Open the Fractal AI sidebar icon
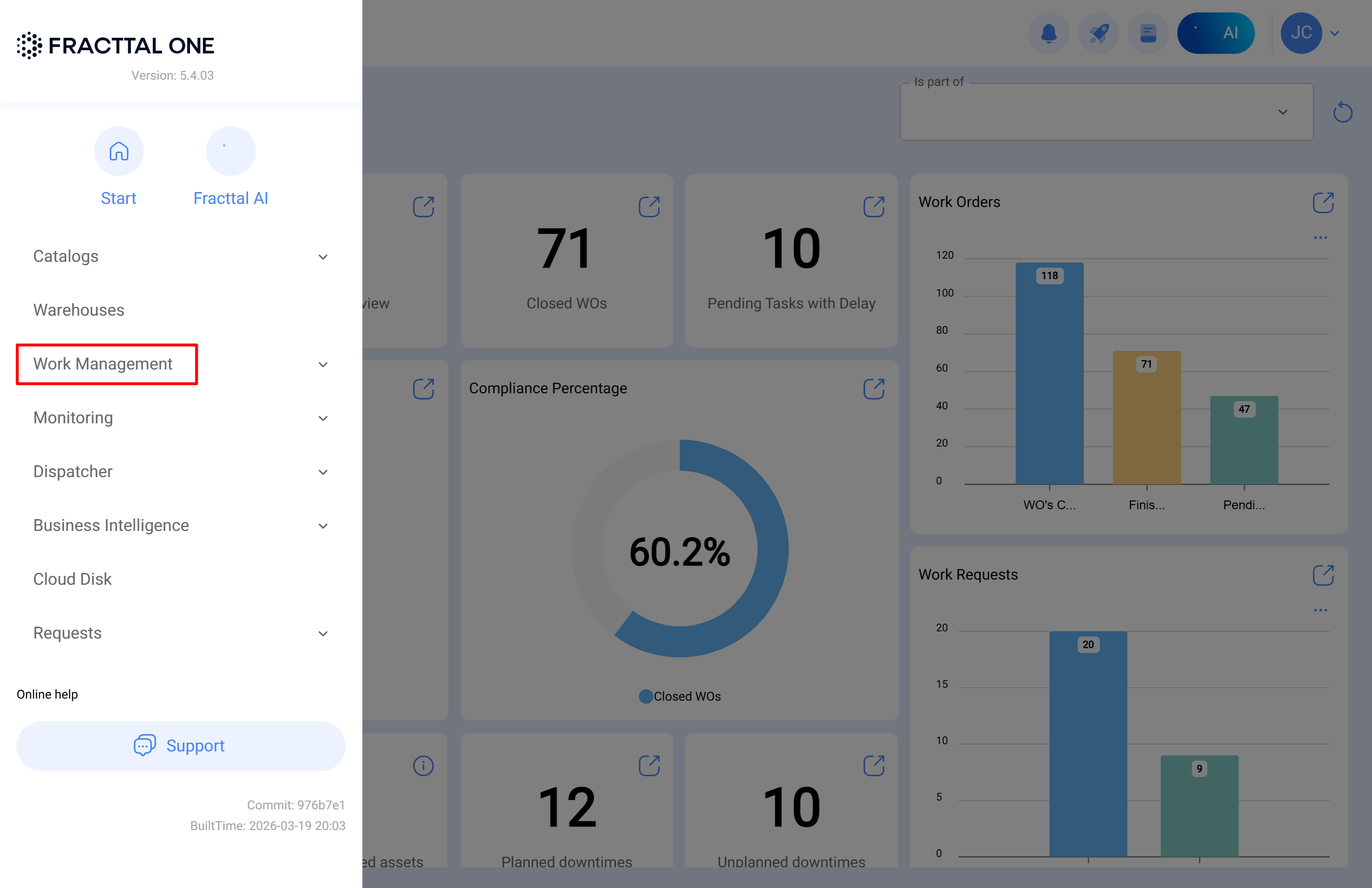The height and width of the screenshot is (888, 1372). coord(230,151)
